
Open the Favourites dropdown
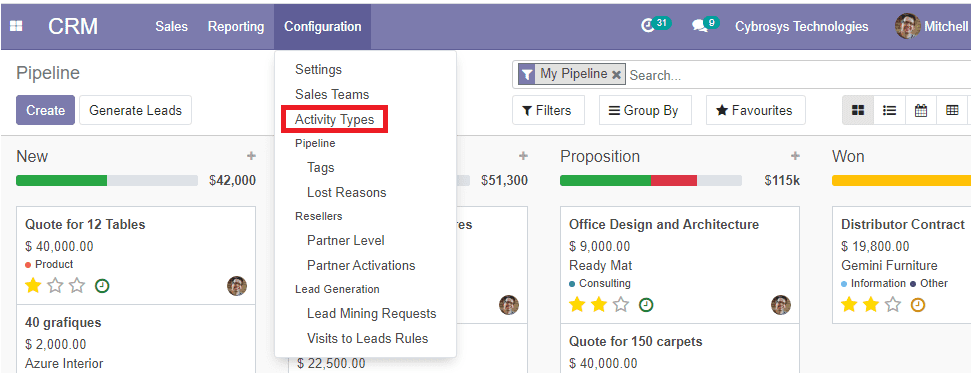pyautogui.click(x=756, y=110)
